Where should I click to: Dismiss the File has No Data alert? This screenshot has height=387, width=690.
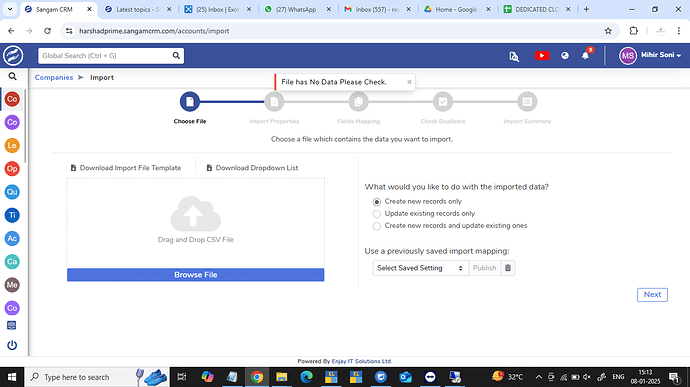click(x=409, y=82)
